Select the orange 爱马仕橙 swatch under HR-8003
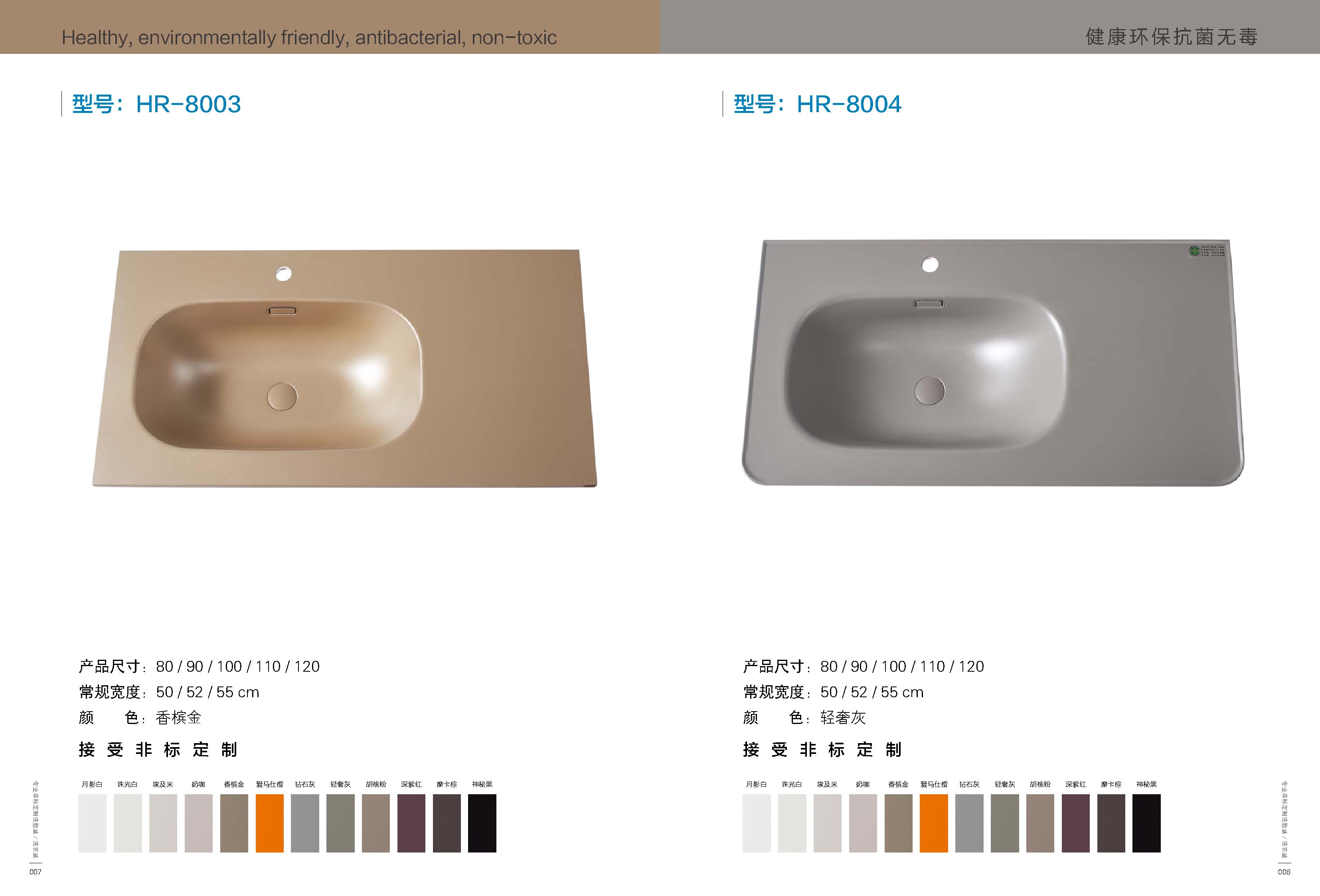The width and height of the screenshot is (1320, 896). coord(269,823)
